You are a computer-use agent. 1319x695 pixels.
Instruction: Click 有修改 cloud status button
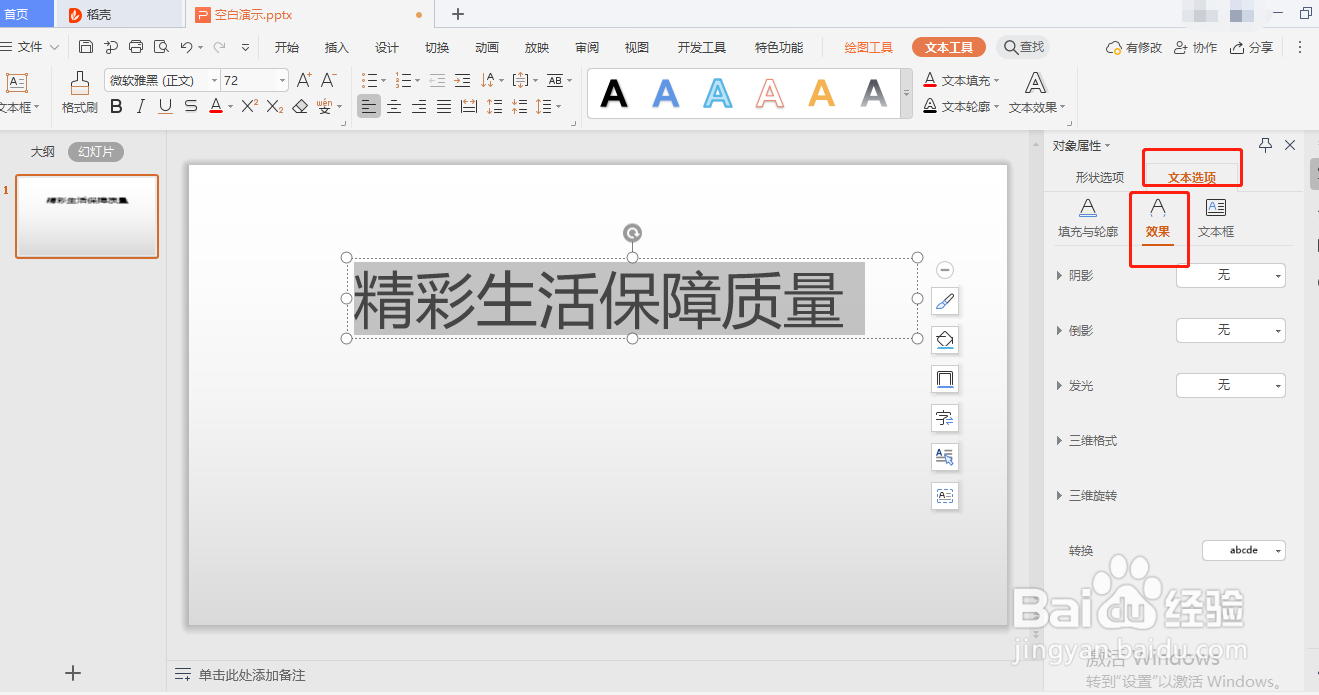pyautogui.click(x=1134, y=47)
